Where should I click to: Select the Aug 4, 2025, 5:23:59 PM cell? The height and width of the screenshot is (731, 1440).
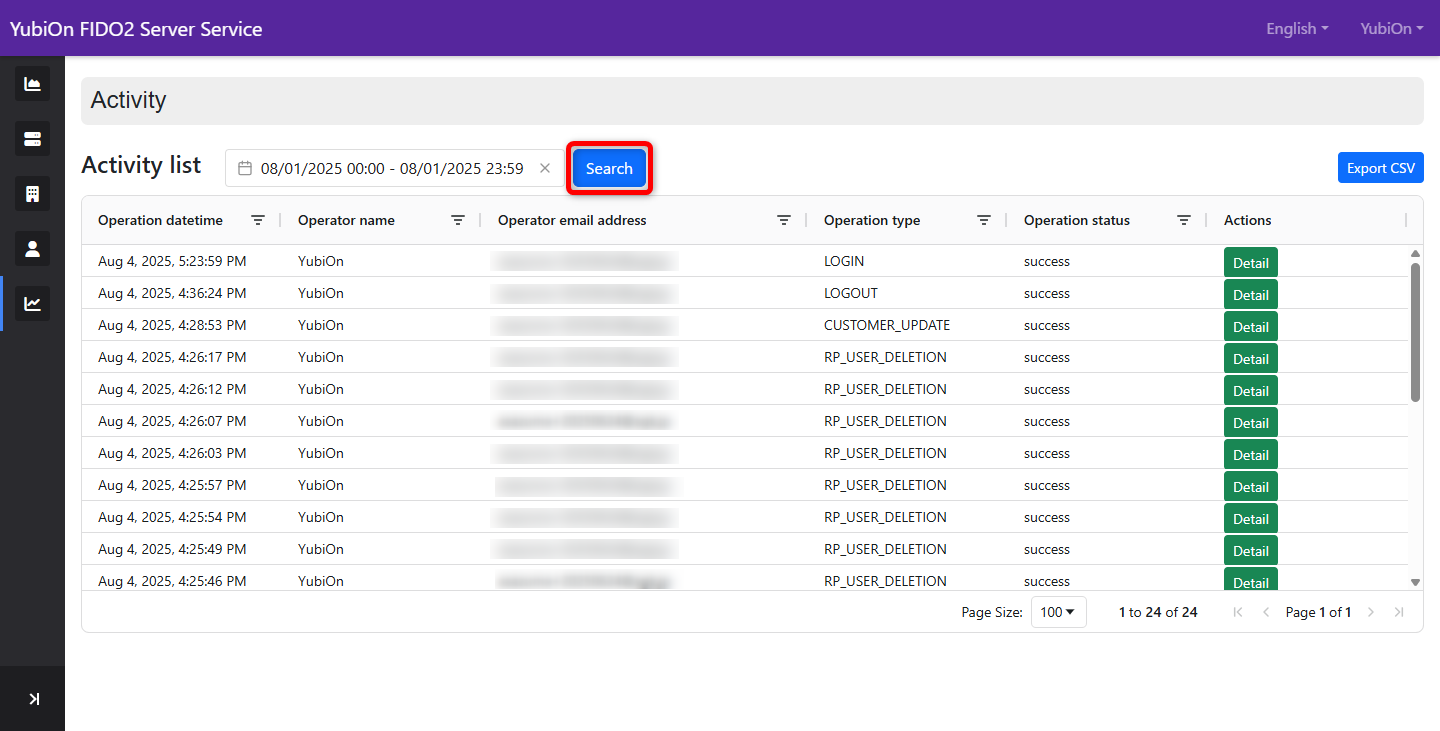tap(172, 261)
